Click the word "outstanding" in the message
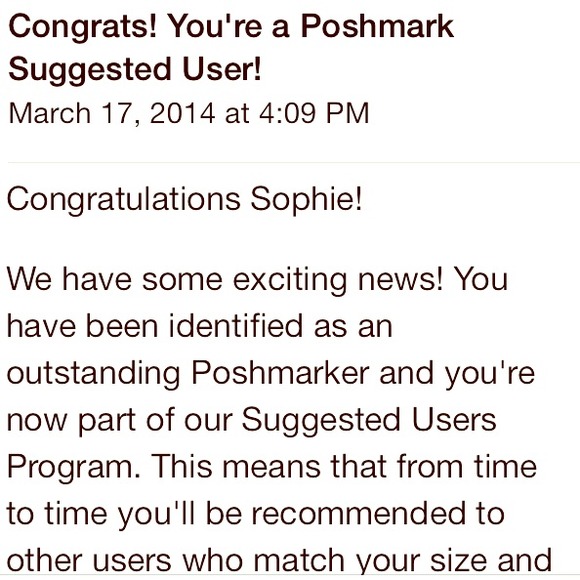Image resolution: width=580 pixels, height=580 pixels. point(94,375)
